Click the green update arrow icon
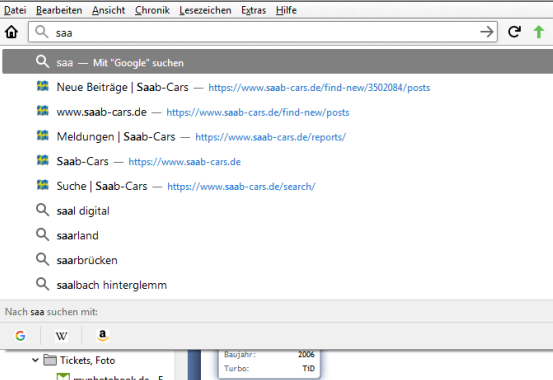 (539, 32)
